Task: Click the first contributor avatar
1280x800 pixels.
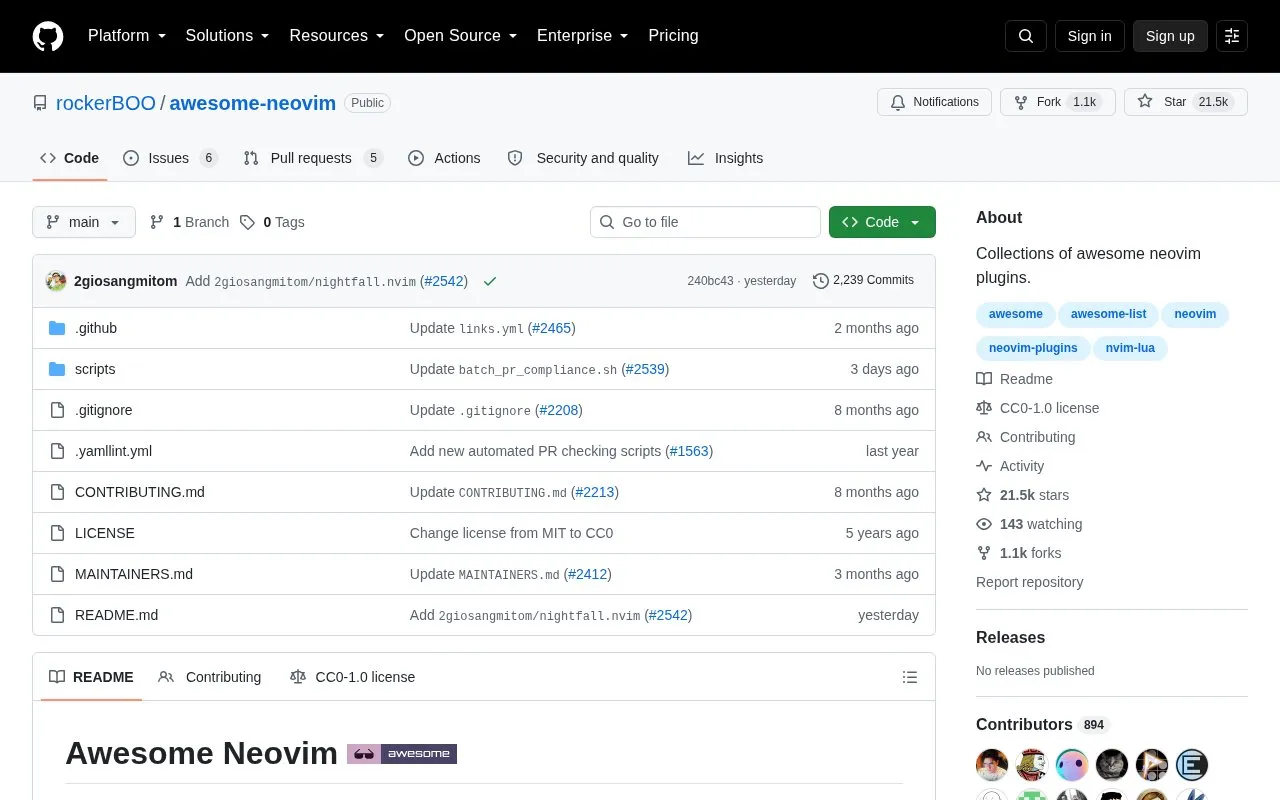Action: pyautogui.click(x=992, y=765)
